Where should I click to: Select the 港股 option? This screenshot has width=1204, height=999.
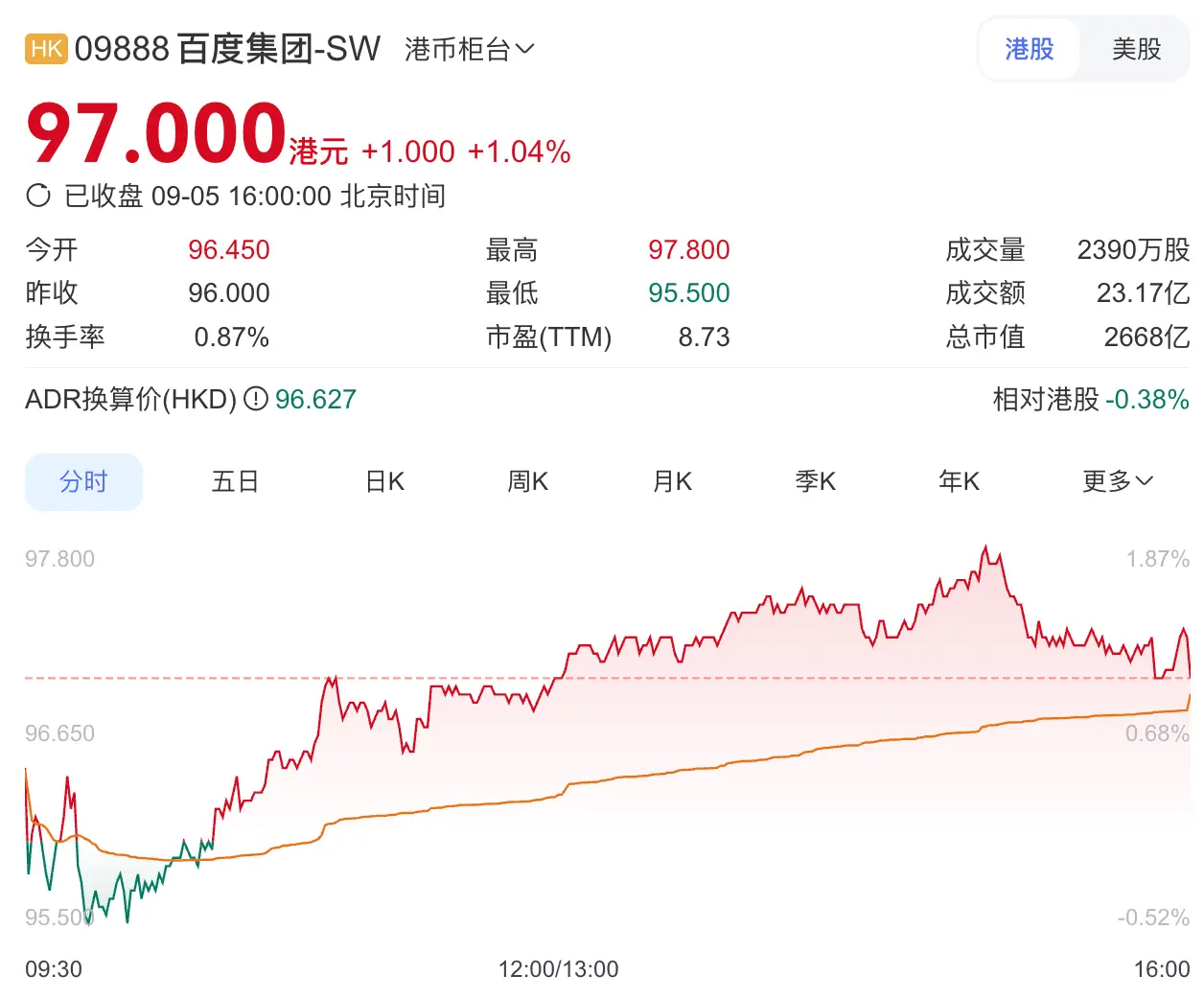coord(1029,49)
